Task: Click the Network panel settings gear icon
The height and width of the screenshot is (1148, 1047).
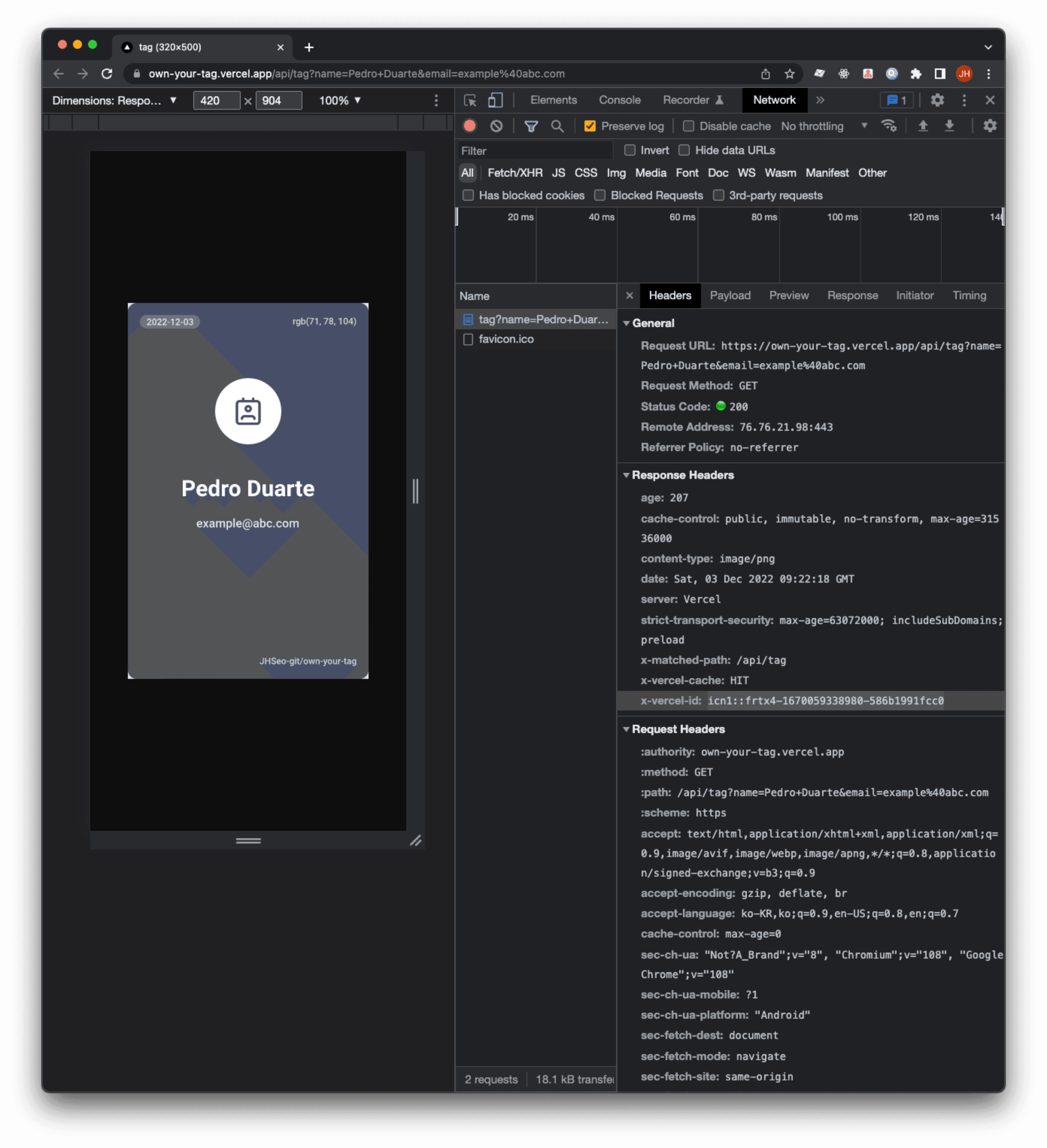Action: coord(990,126)
